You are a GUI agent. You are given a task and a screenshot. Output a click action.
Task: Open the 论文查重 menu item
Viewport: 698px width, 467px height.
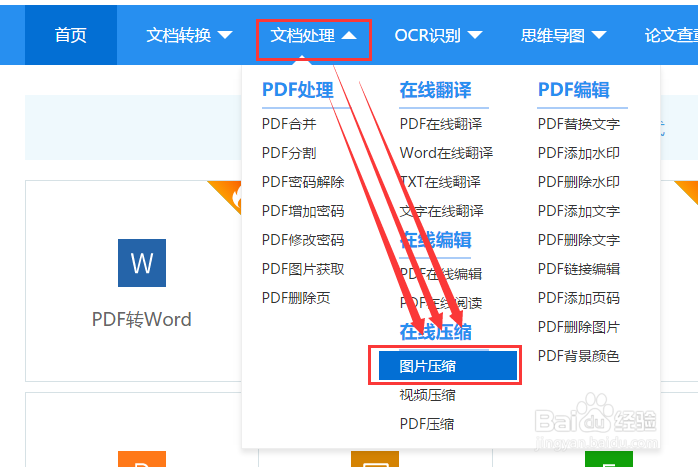[671, 35]
